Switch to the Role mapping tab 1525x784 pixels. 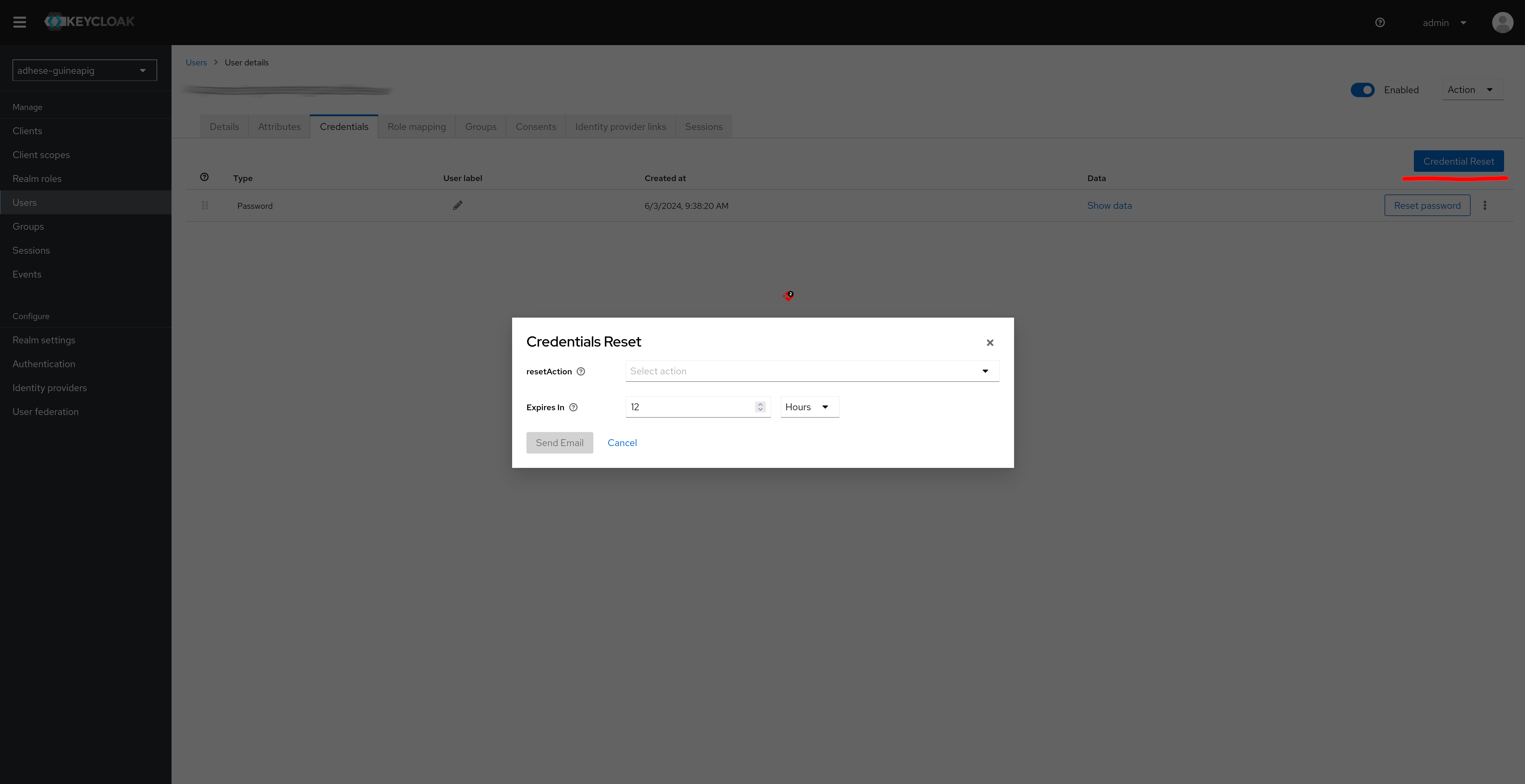click(x=417, y=127)
